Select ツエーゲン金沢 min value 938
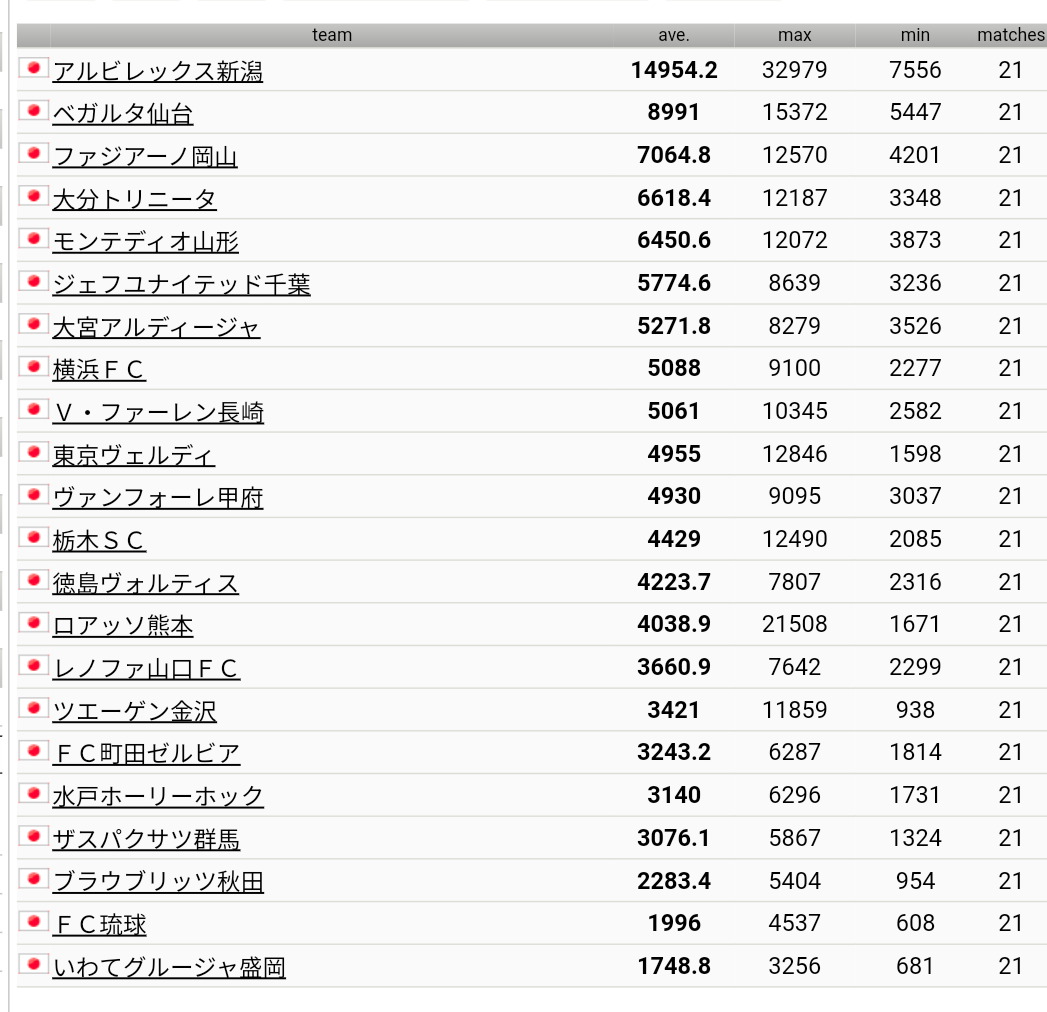 915,710
